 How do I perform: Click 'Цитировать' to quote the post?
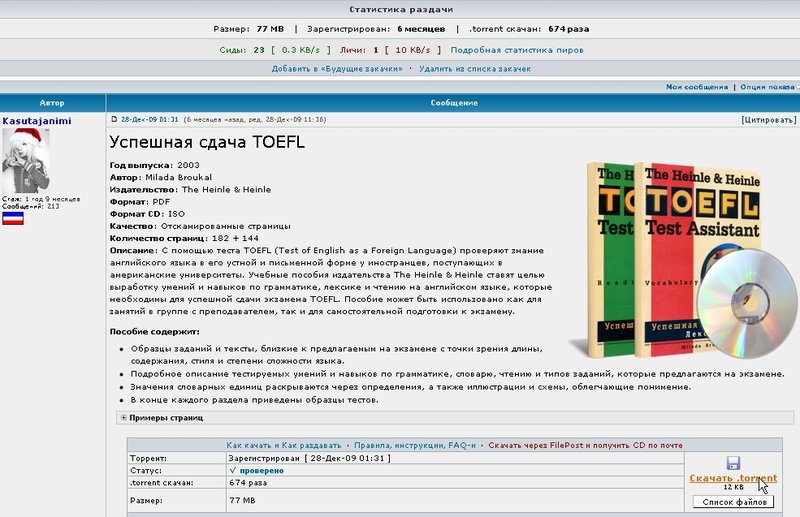tap(769, 119)
